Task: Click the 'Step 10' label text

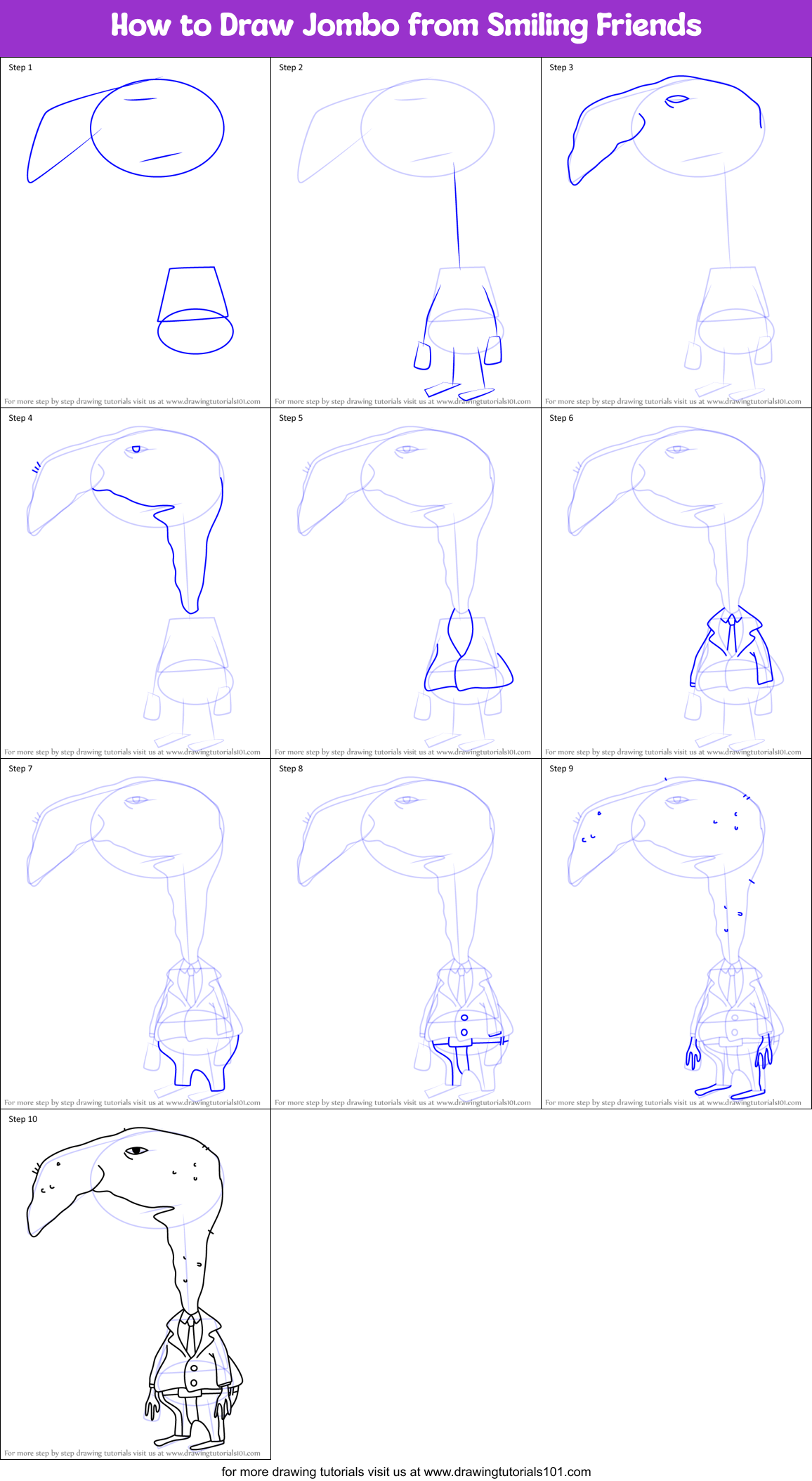Action: [23, 1119]
